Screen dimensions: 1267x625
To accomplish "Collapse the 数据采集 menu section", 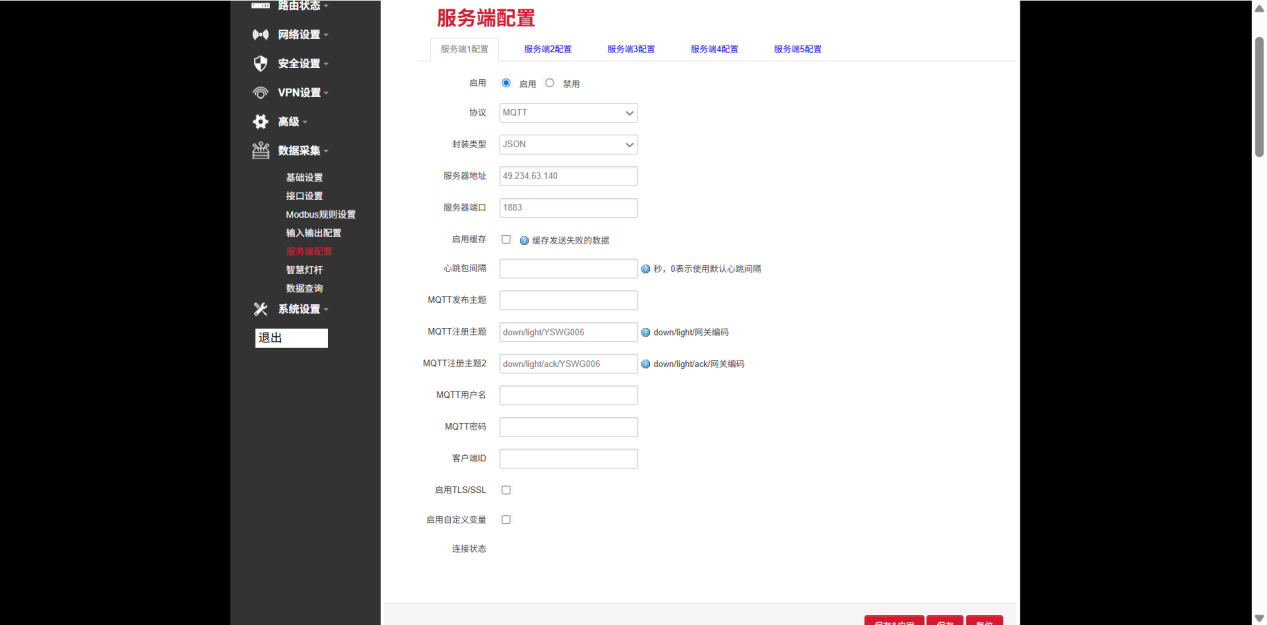I will click(x=299, y=150).
